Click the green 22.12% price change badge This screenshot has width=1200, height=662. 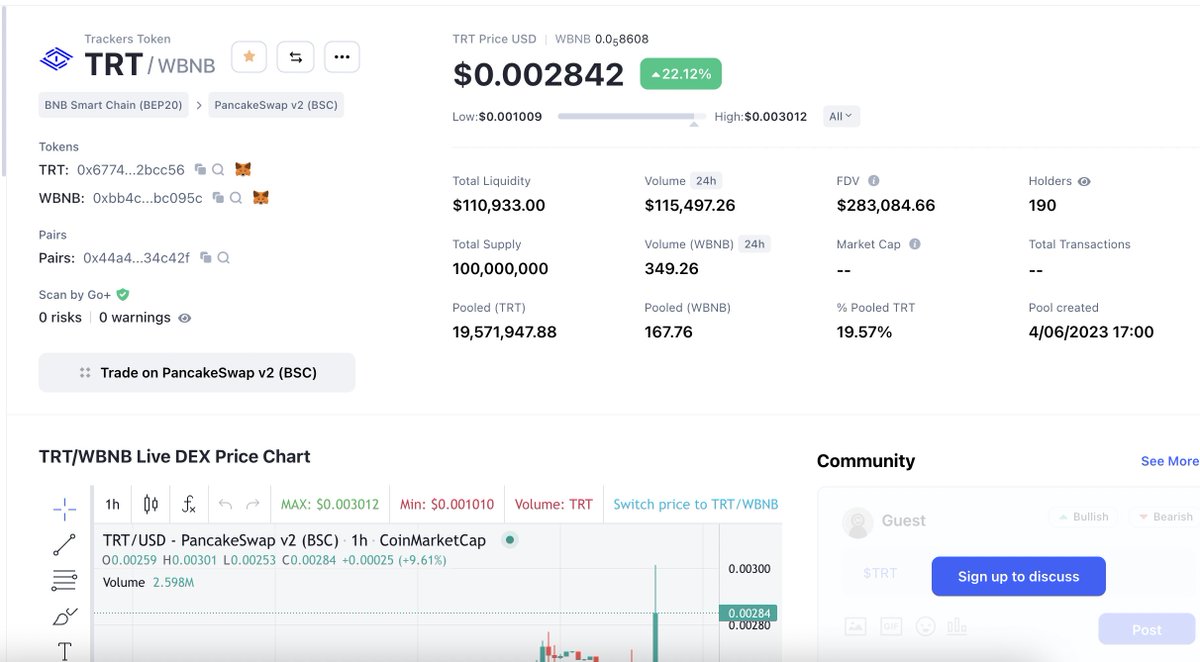(681, 74)
